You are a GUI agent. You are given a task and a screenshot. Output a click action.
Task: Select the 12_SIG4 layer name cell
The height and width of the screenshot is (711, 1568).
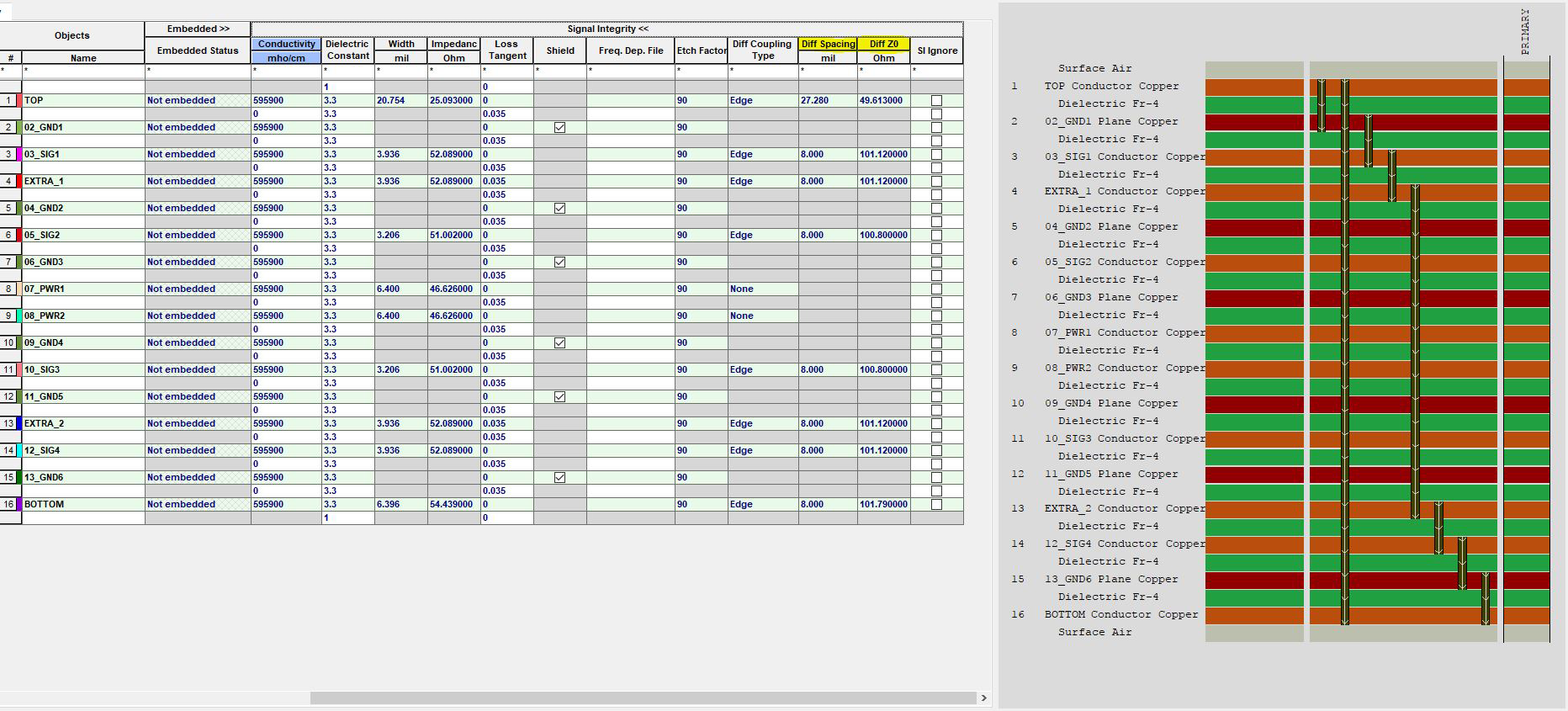point(83,450)
